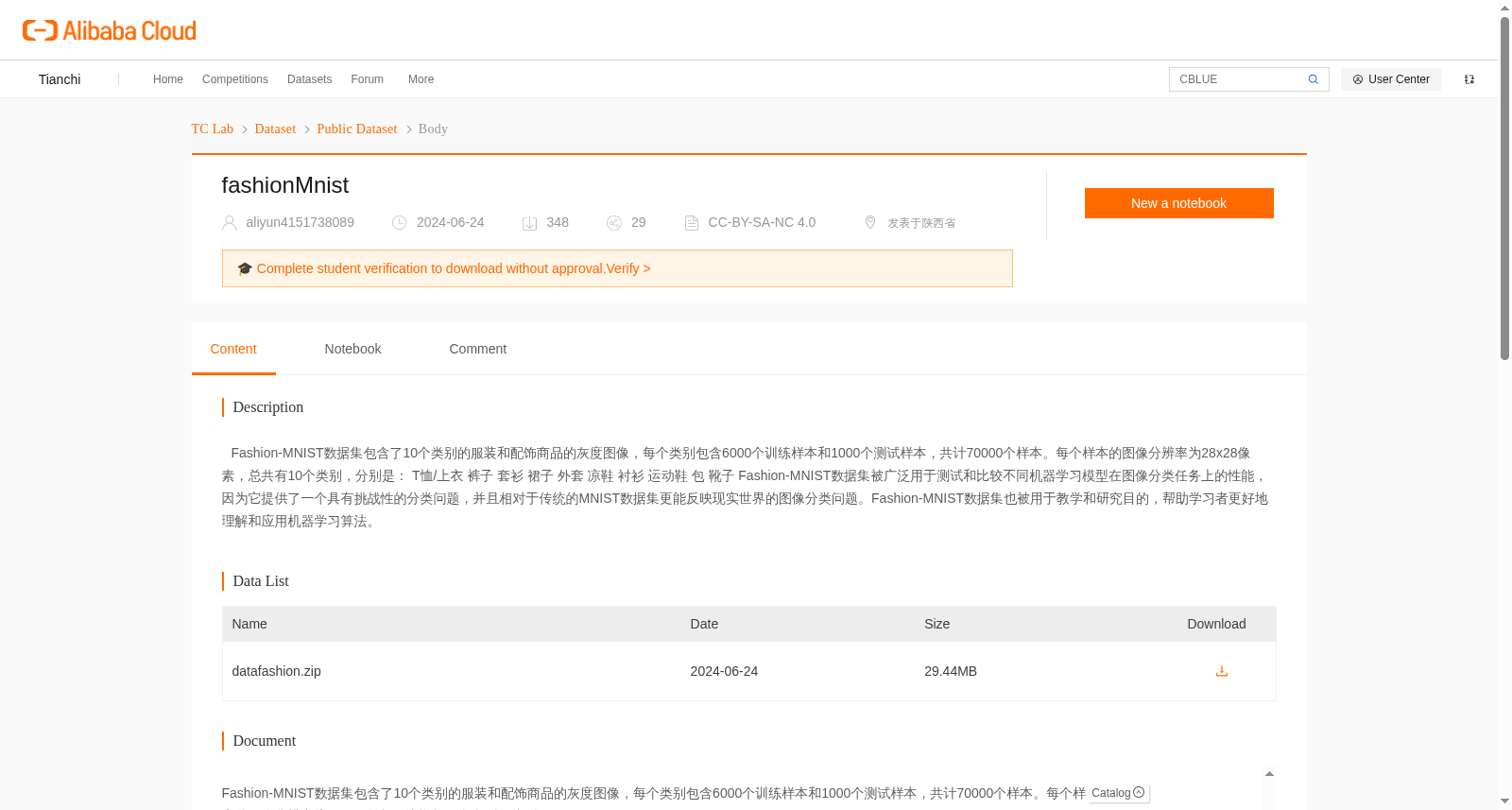Click the clock date icon
1512x810 pixels.
tap(400, 223)
